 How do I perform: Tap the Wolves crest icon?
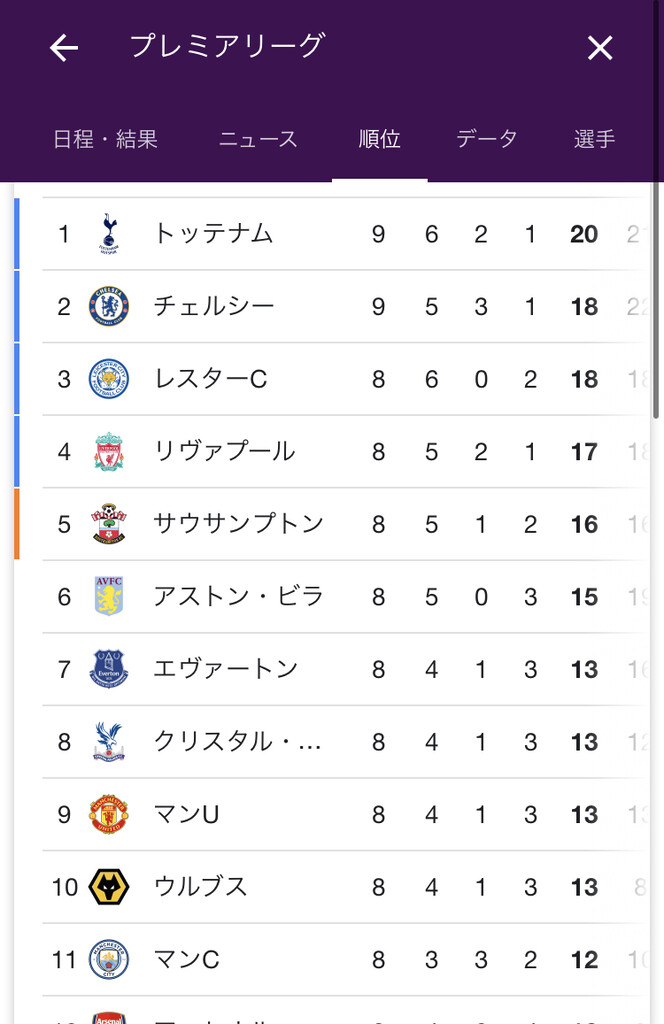[109, 887]
